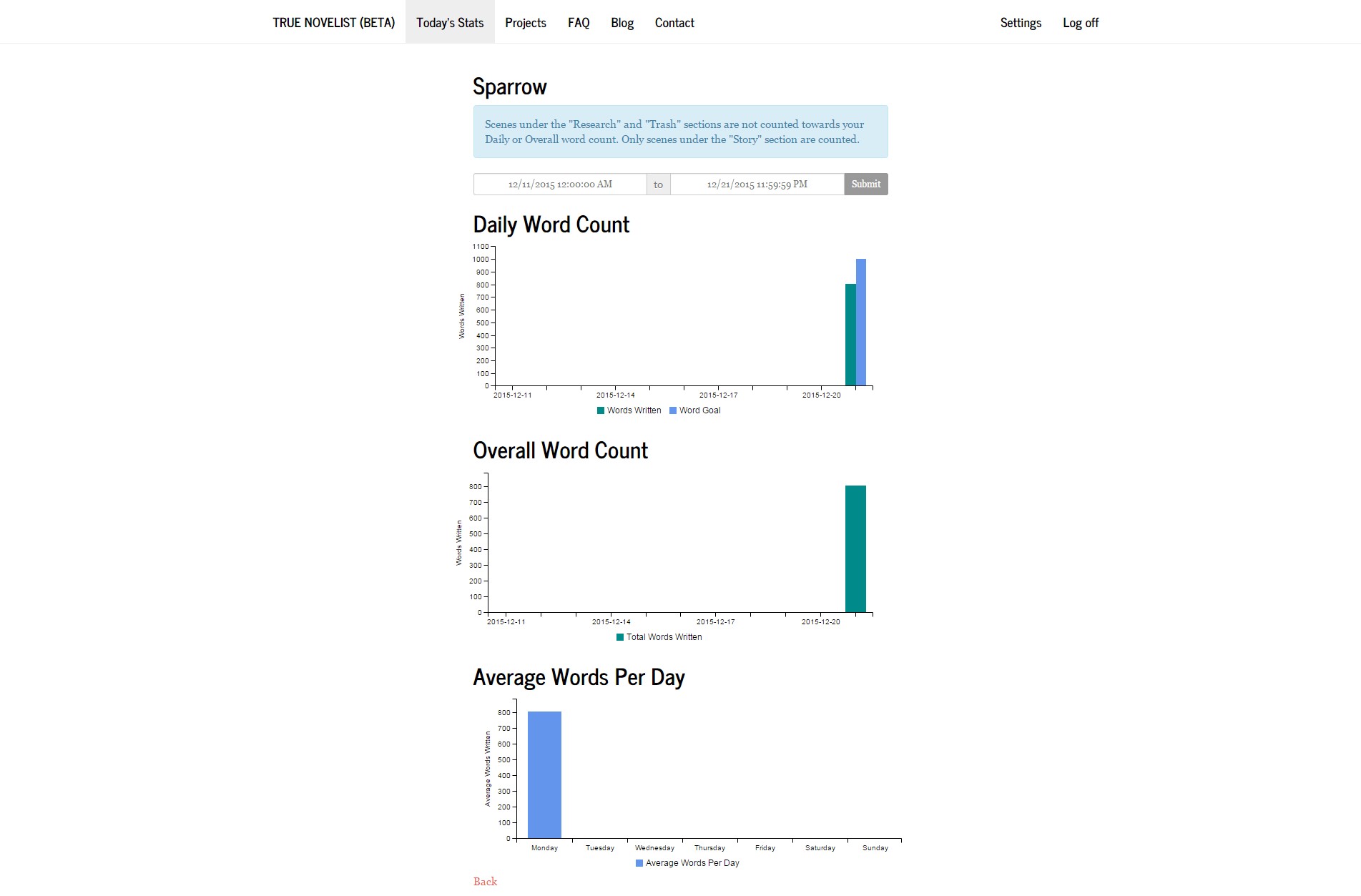Click the 2015-12-14 label in Overall chart

[x=611, y=622]
